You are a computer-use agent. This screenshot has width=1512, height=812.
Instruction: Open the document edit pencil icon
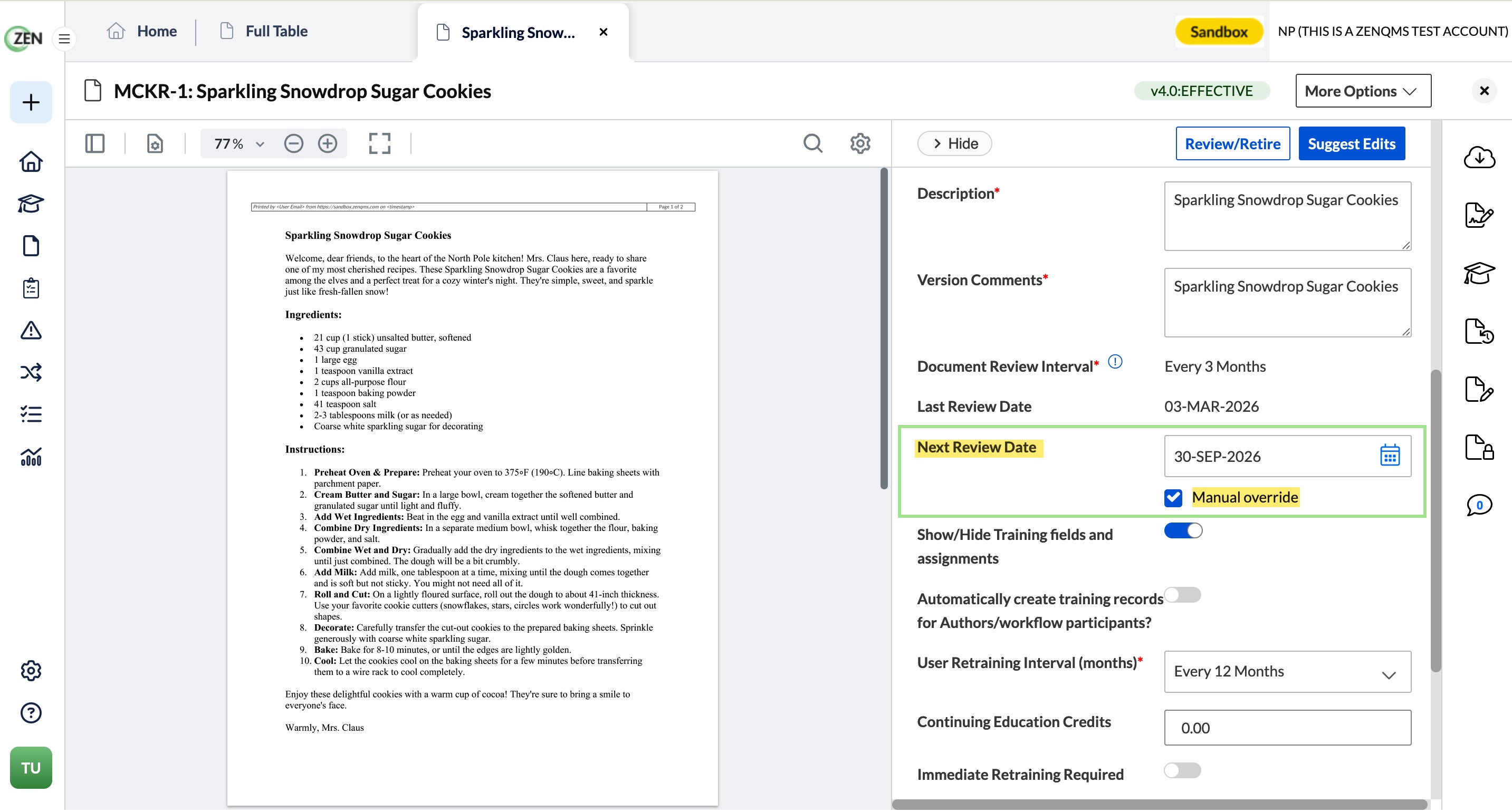pos(1479,389)
